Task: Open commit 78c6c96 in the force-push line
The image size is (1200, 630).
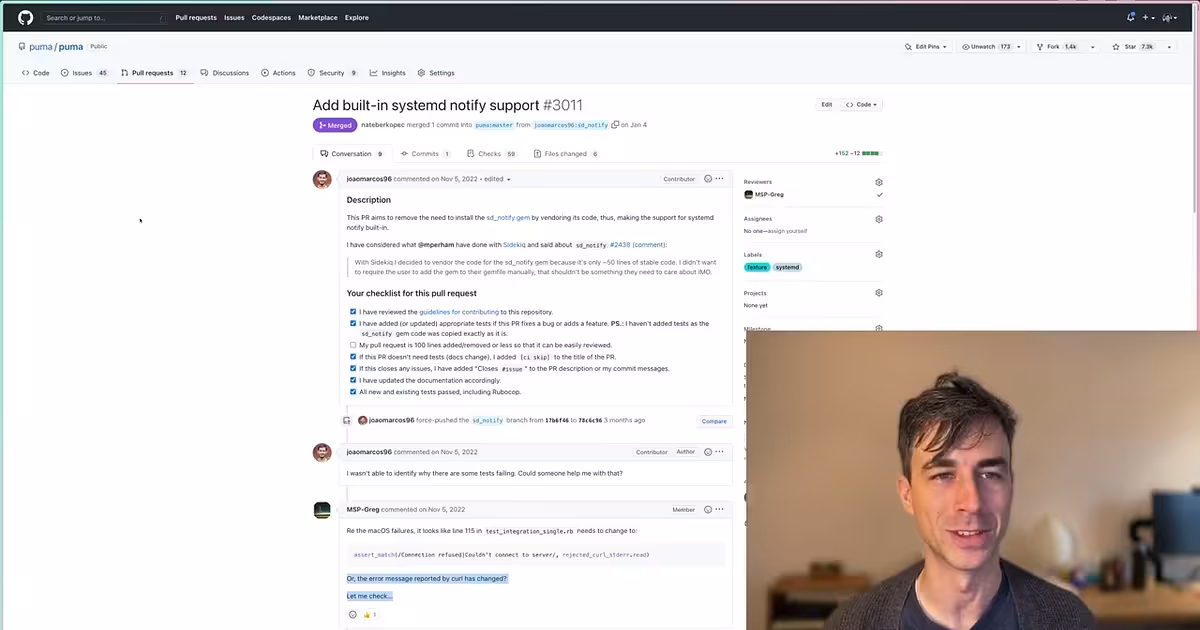Action: tap(589, 420)
